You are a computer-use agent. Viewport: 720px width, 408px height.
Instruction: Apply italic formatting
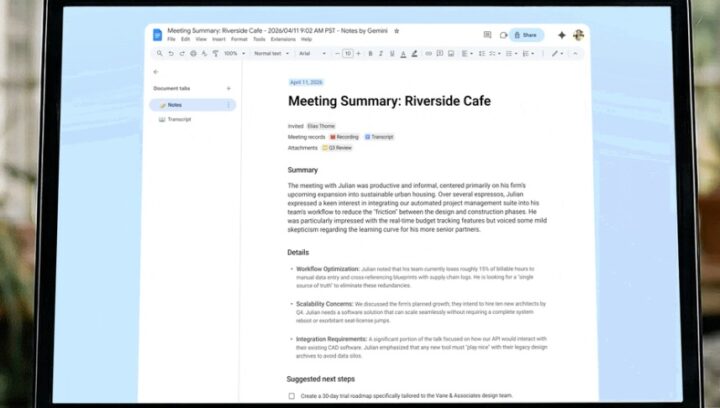click(381, 54)
